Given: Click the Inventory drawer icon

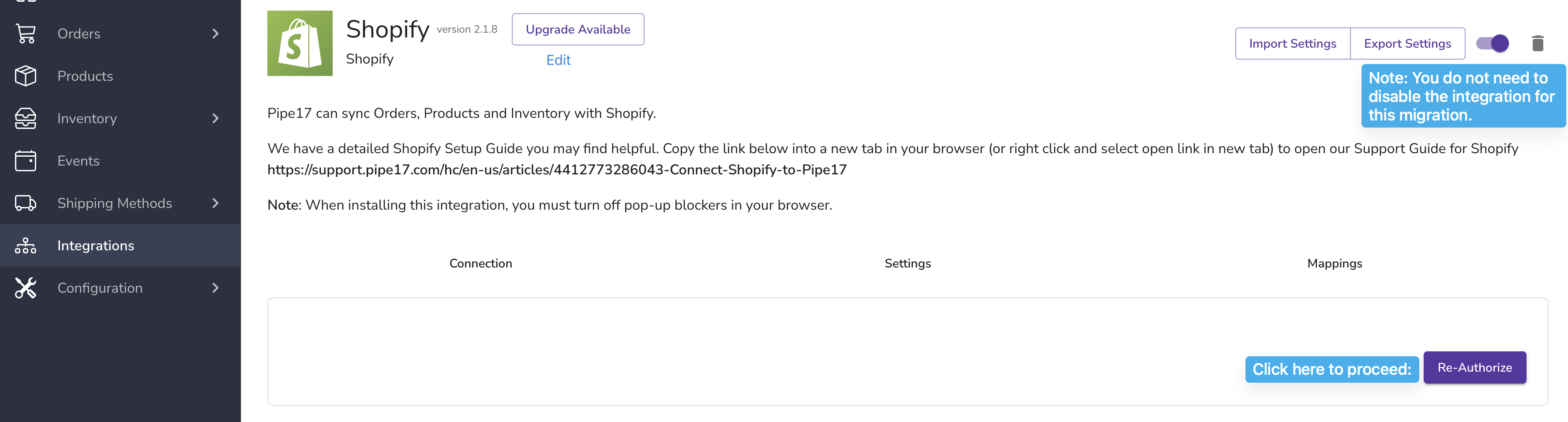Looking at the screenshot, I should click(x=26, y=118).
